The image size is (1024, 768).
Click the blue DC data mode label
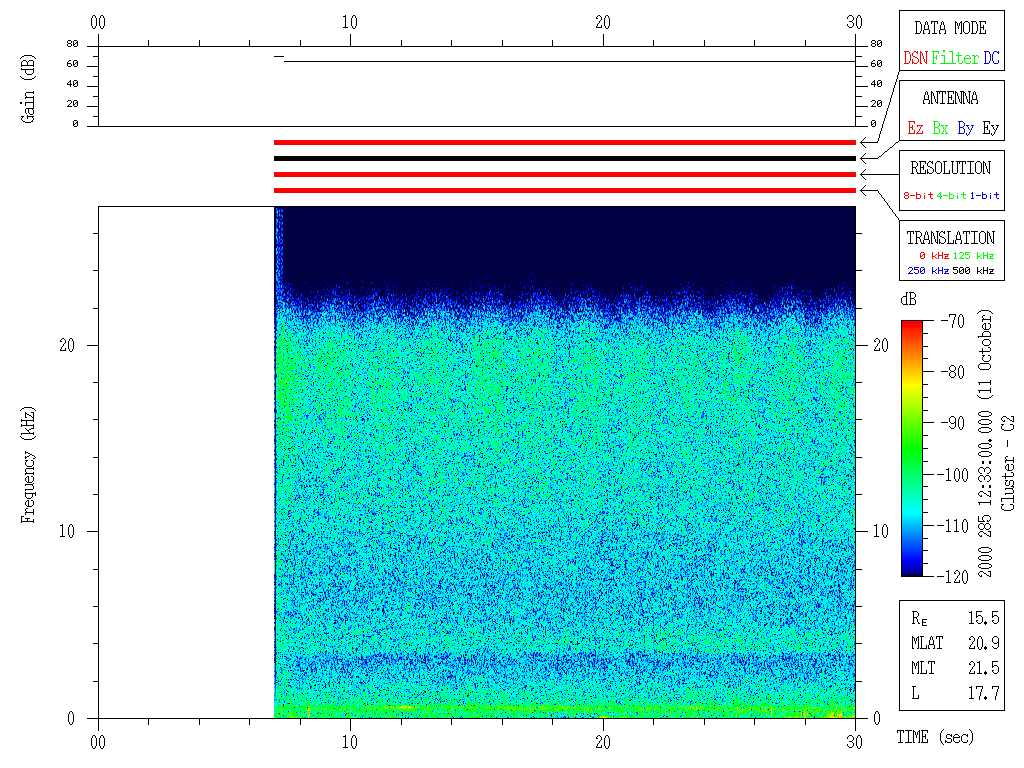coord(991,59)
